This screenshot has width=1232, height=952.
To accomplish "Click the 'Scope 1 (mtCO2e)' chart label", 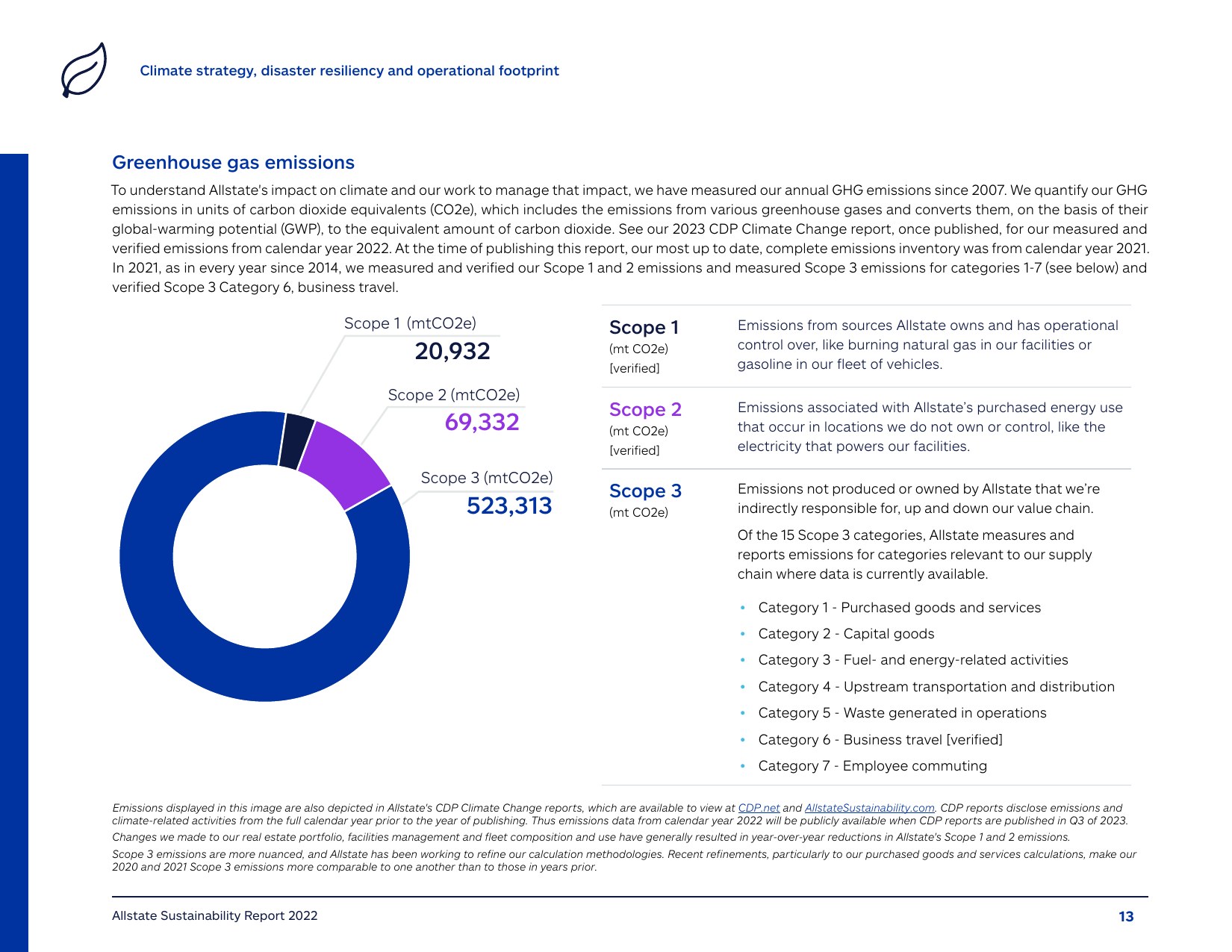I will [410, 323].
